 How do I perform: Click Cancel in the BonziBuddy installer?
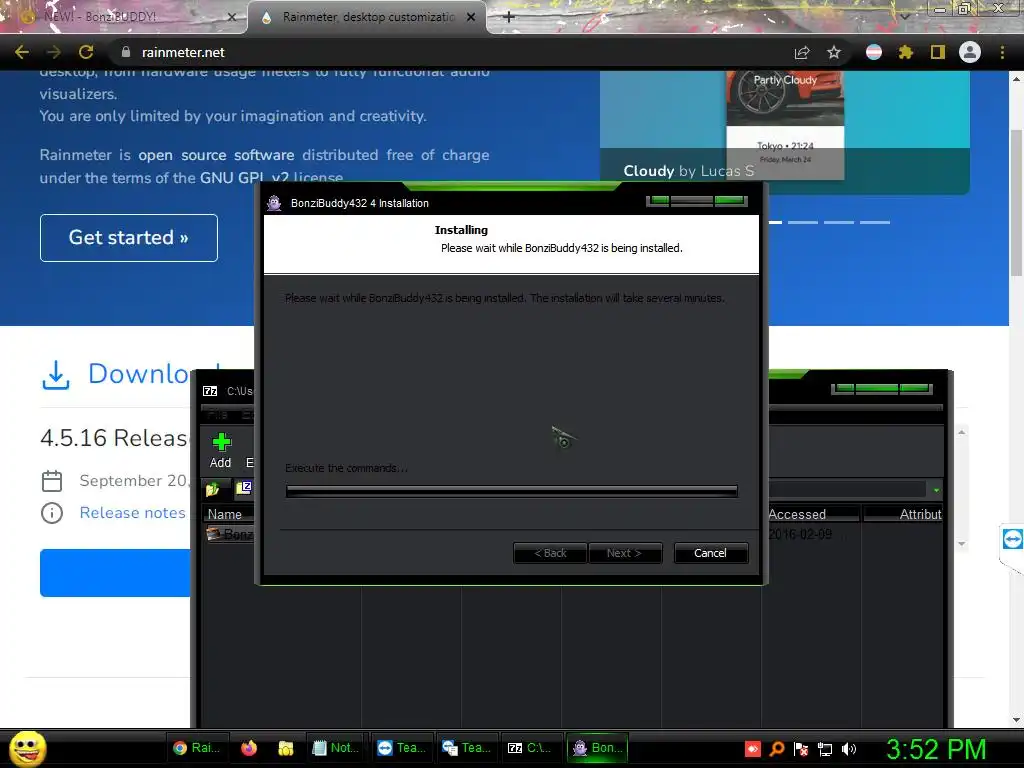click(x=711, y=553)
